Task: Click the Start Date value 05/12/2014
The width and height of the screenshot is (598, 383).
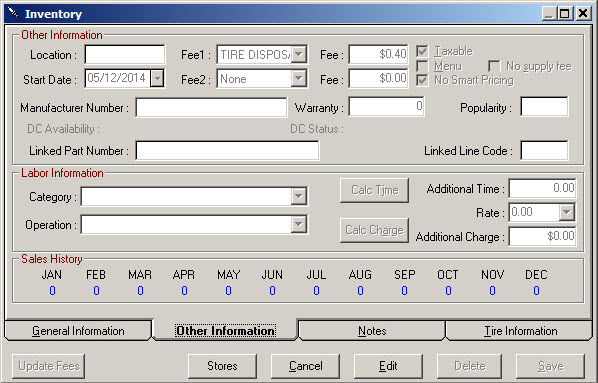Action: click(x=116, y=78)
